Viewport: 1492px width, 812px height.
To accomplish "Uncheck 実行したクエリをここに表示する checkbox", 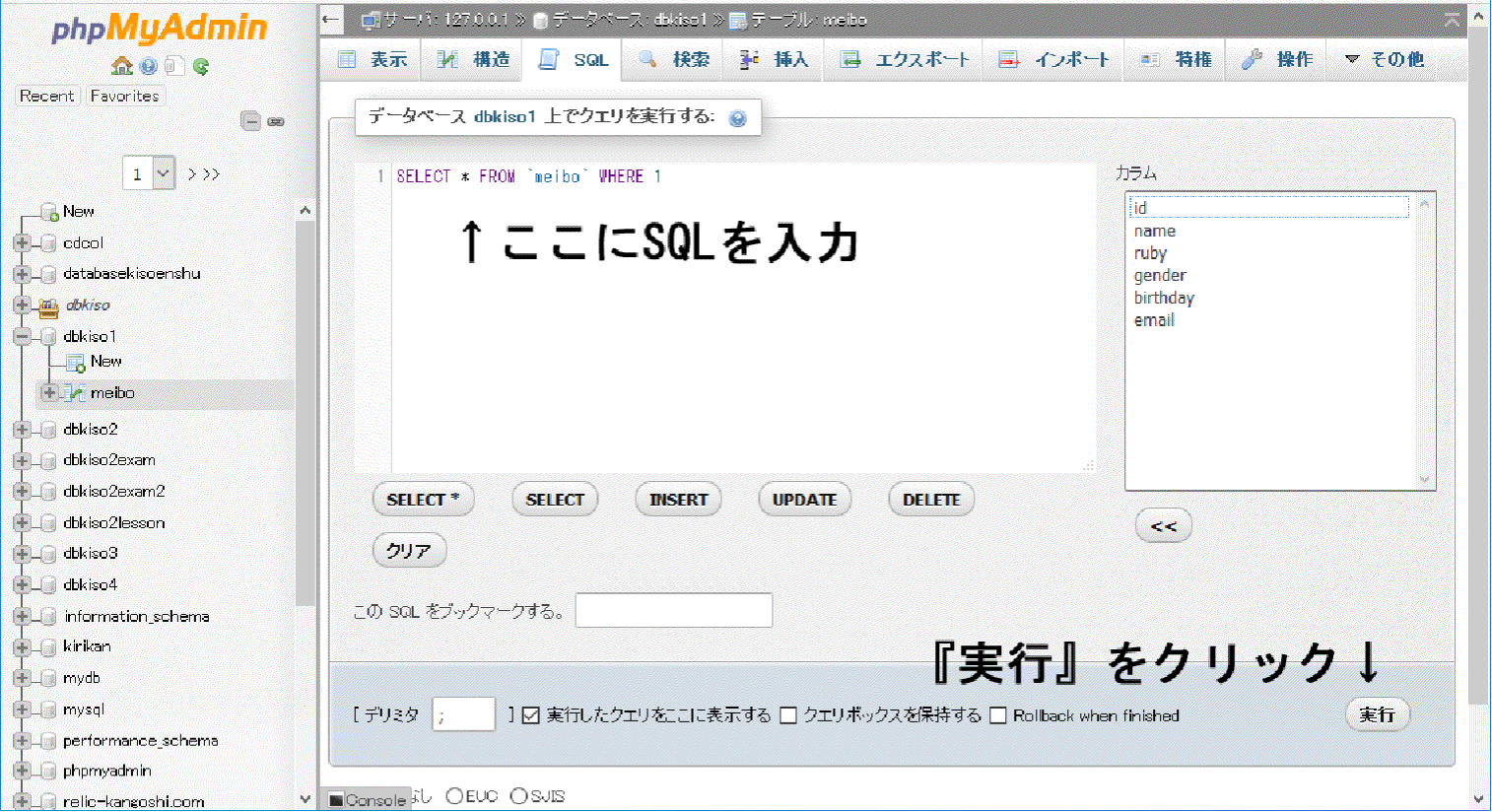I will [531, 715].
